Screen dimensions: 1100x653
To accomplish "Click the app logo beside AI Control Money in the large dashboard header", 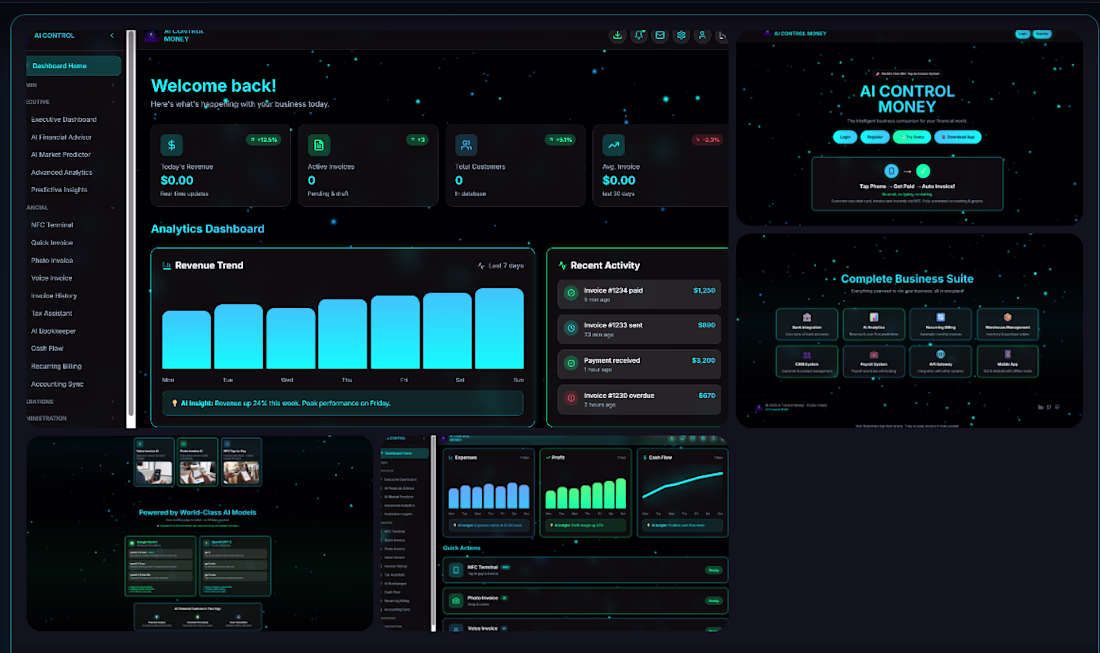I will [151, 36].
